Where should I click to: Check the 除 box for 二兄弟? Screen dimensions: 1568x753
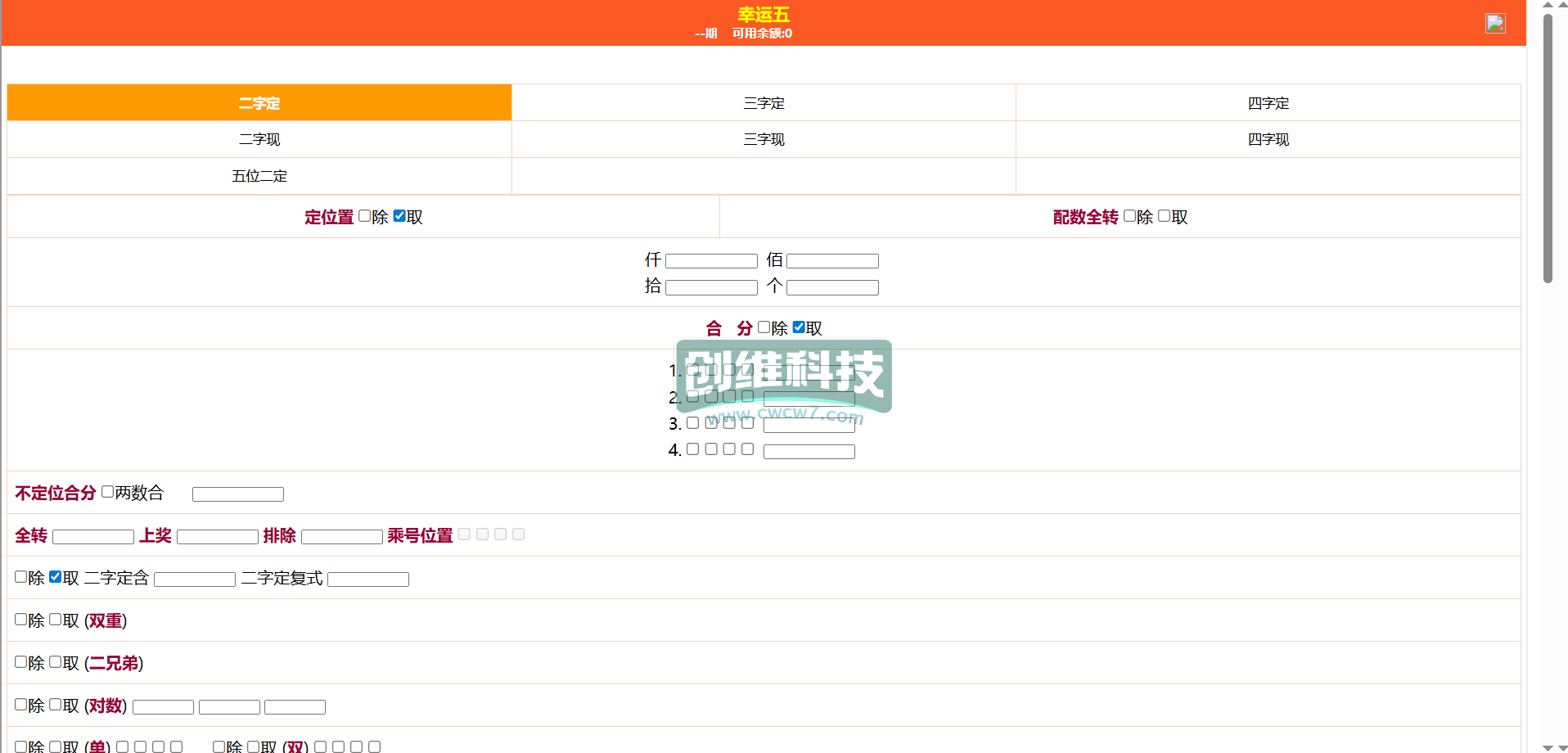(x=20, y=661)
